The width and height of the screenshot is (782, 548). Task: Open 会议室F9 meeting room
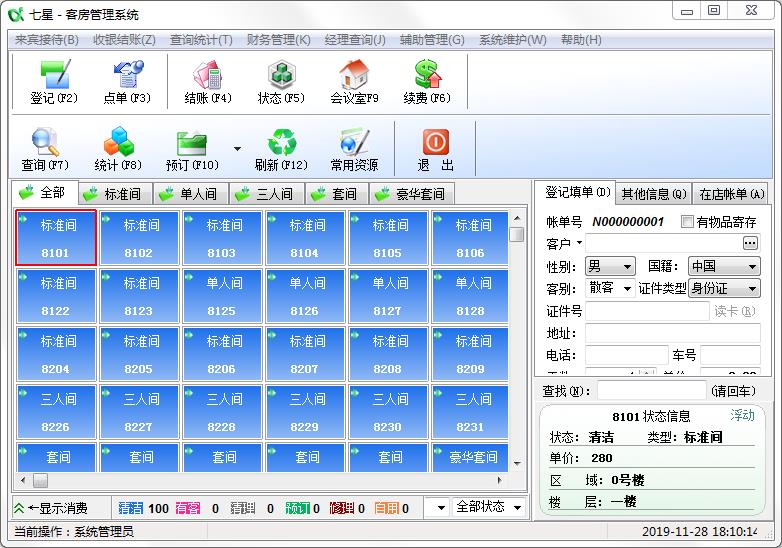tap(354, 82)
